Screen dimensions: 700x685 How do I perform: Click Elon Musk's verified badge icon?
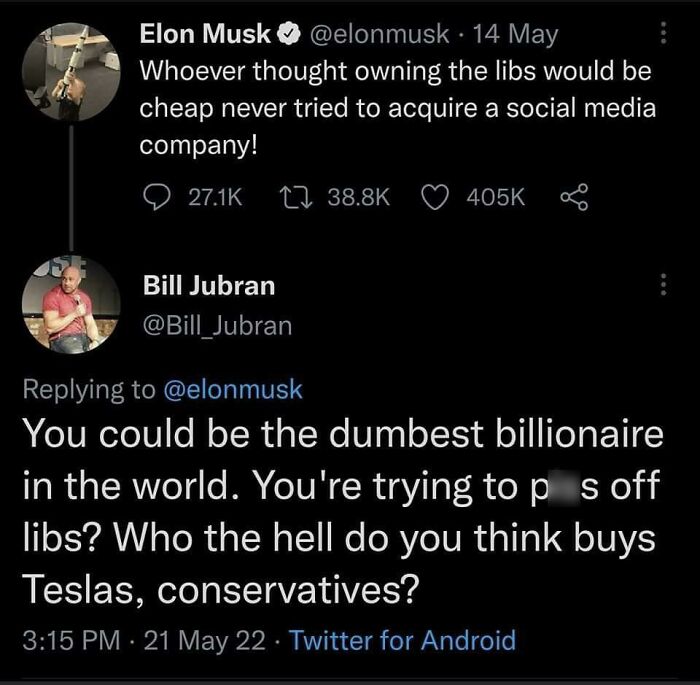coord(285,35)
